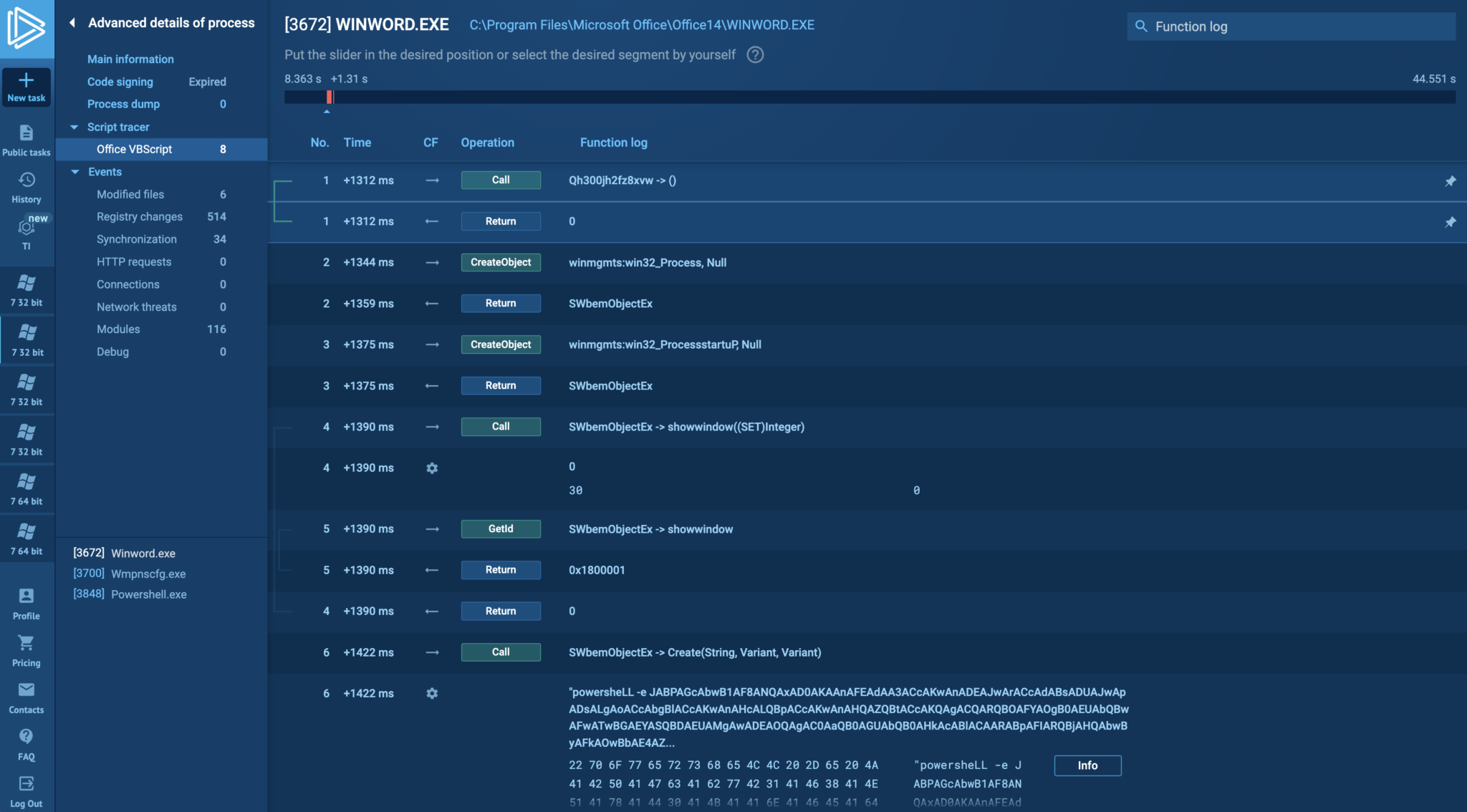Click the help question mark near slider instructions
The width and height of the screenshot is (1467, 812).
(x=755, y=55)
